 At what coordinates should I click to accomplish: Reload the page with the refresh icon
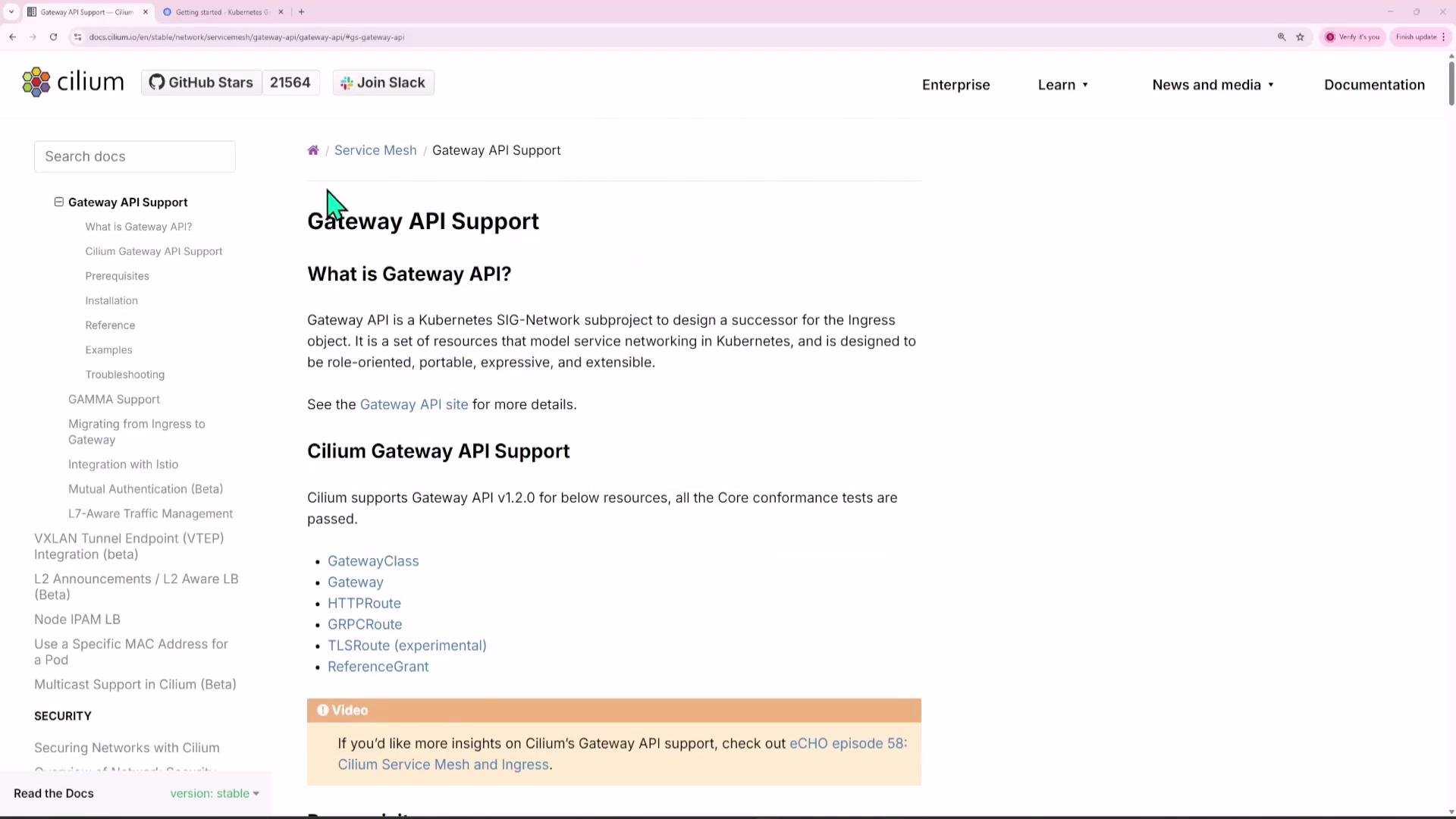tap(53, 36)
